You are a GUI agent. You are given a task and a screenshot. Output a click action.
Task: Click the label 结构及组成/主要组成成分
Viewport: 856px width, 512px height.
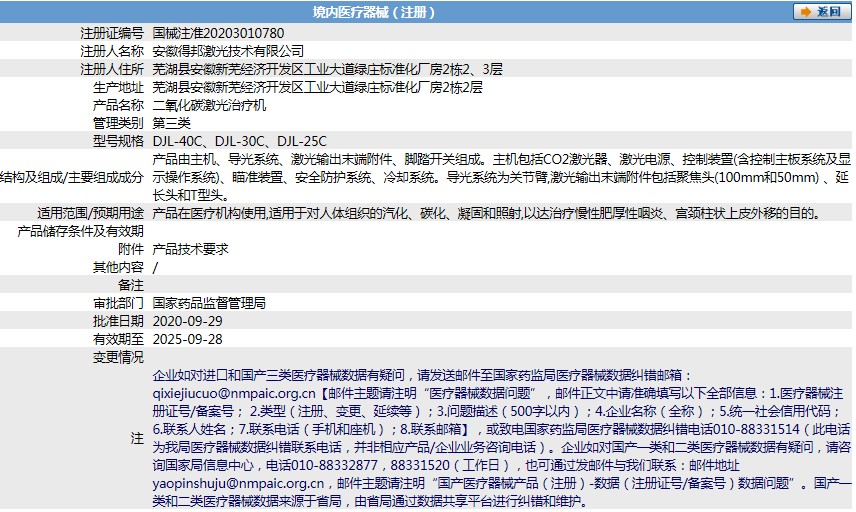72,177
